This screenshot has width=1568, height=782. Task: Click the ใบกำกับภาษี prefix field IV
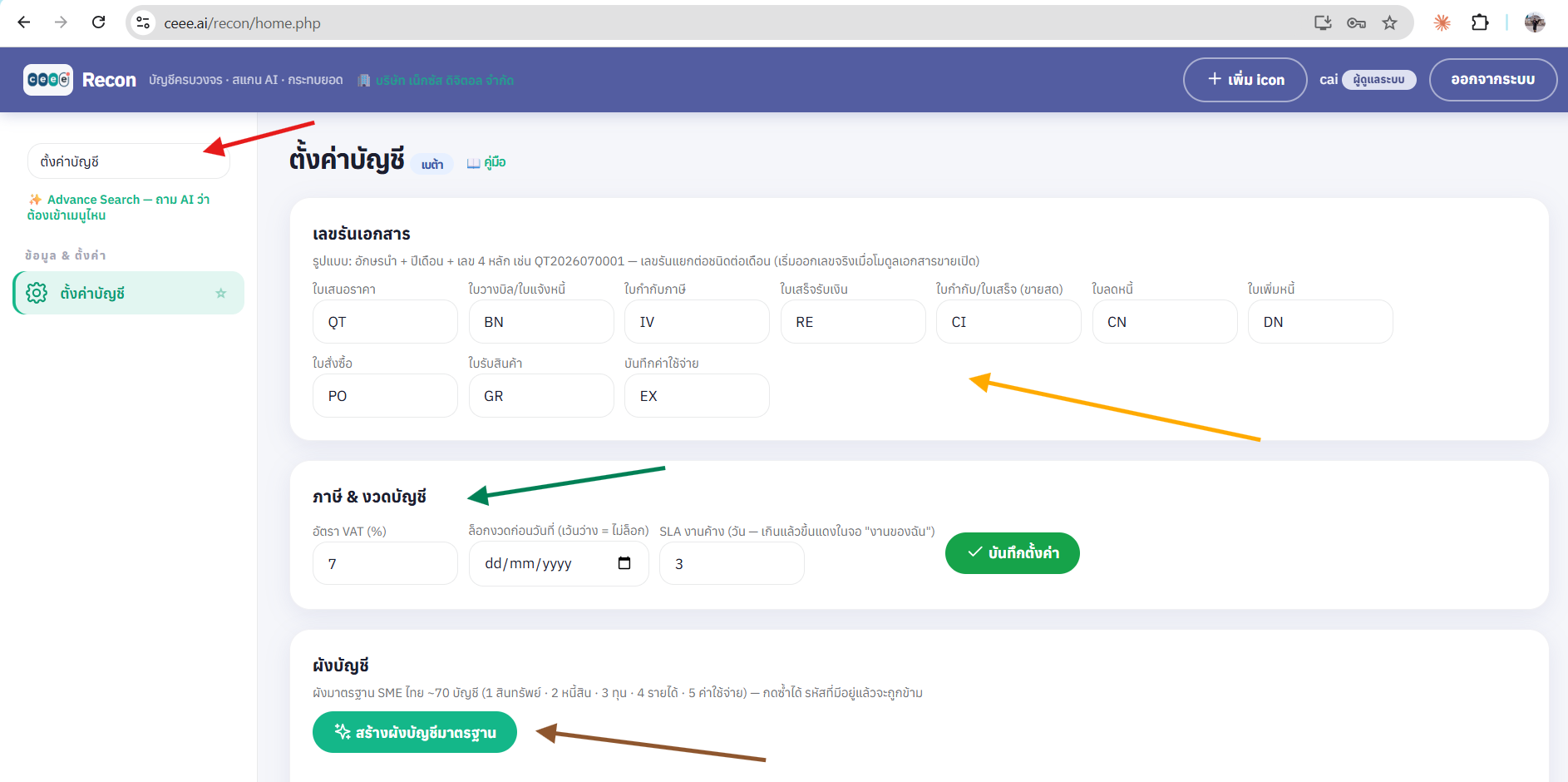tap(697, 322)
